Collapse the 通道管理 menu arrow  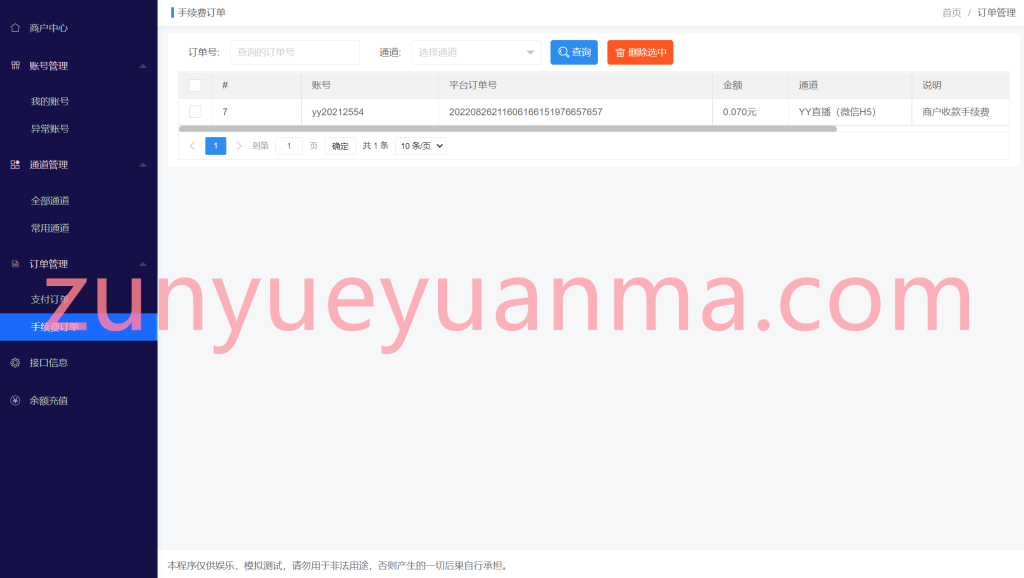point(143,165)
